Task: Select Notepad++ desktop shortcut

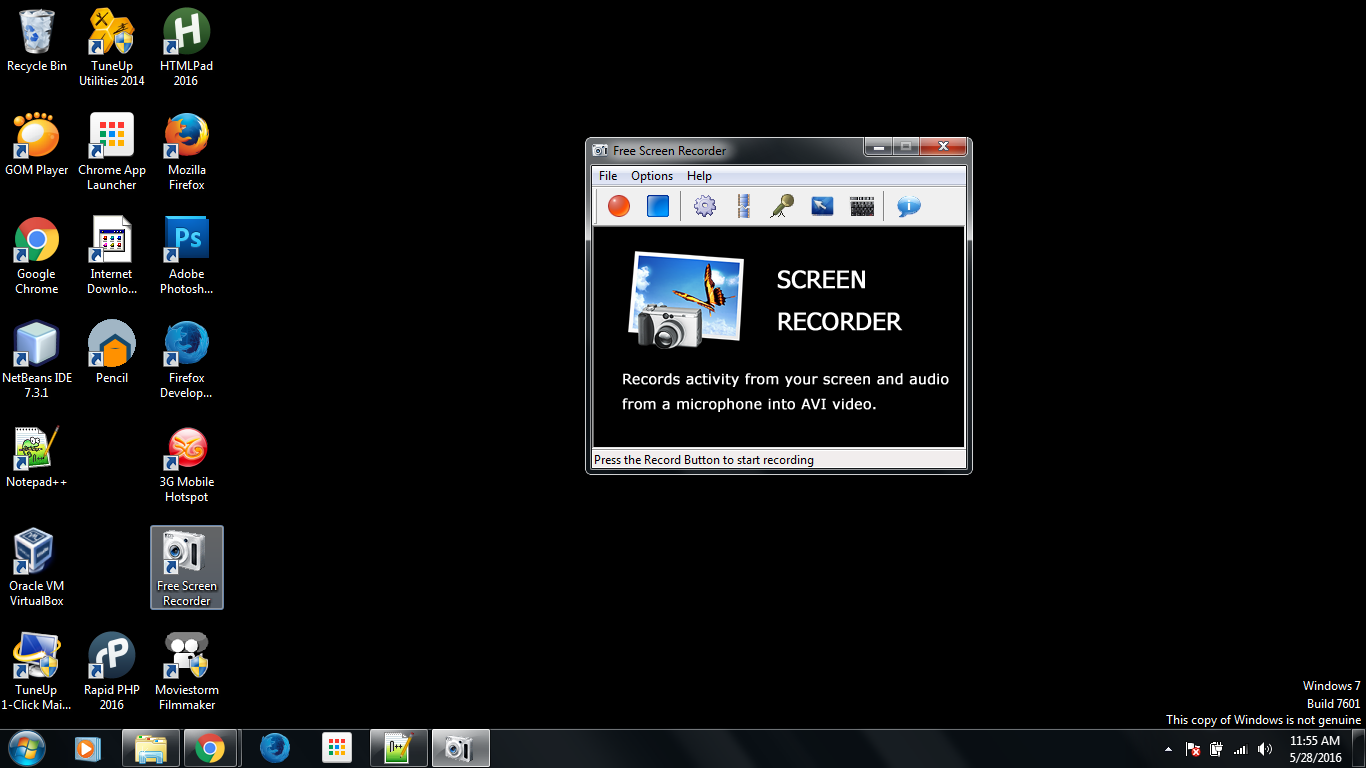Action: point(37,456)
